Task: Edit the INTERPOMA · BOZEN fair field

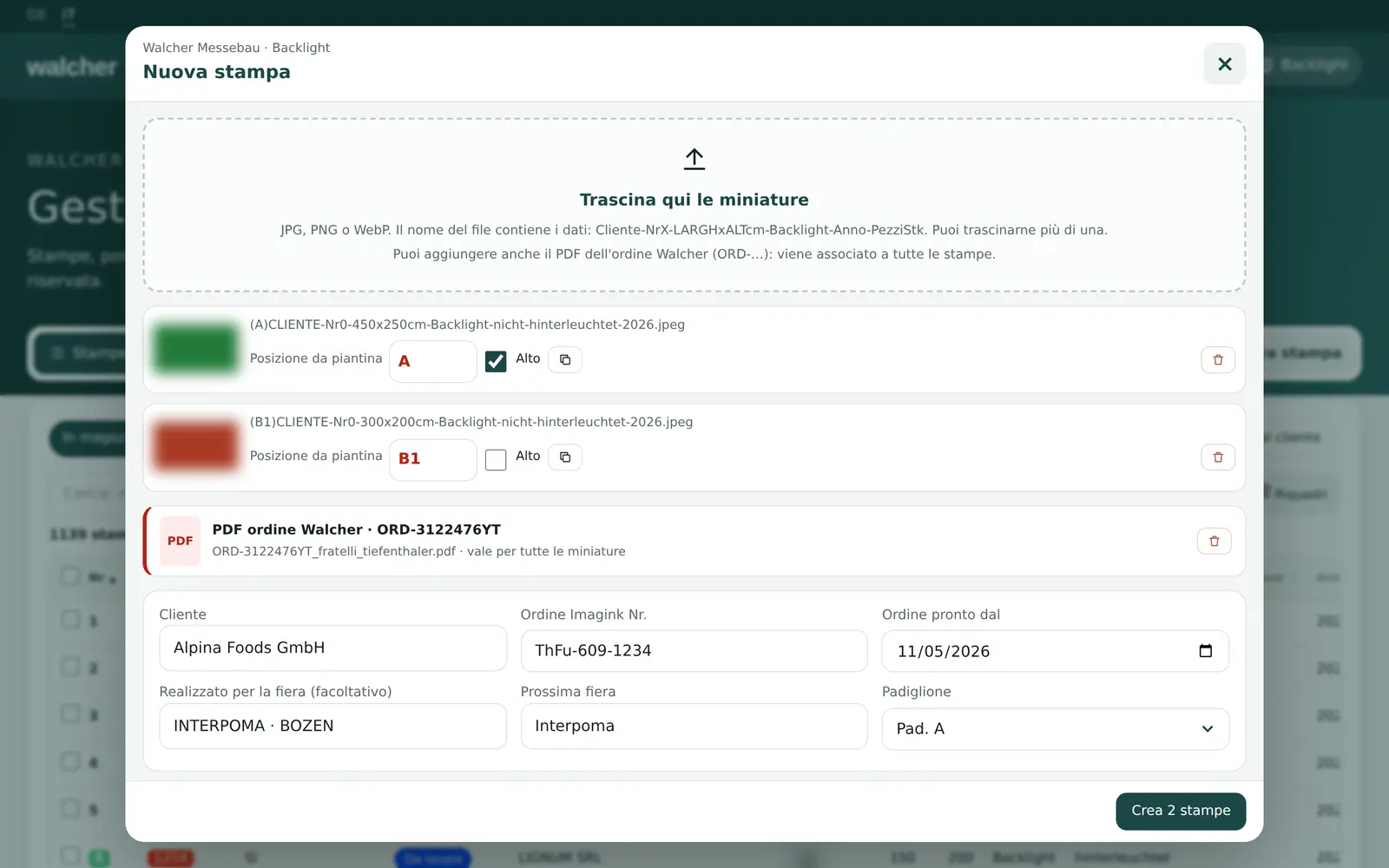Action: (333, 726)
